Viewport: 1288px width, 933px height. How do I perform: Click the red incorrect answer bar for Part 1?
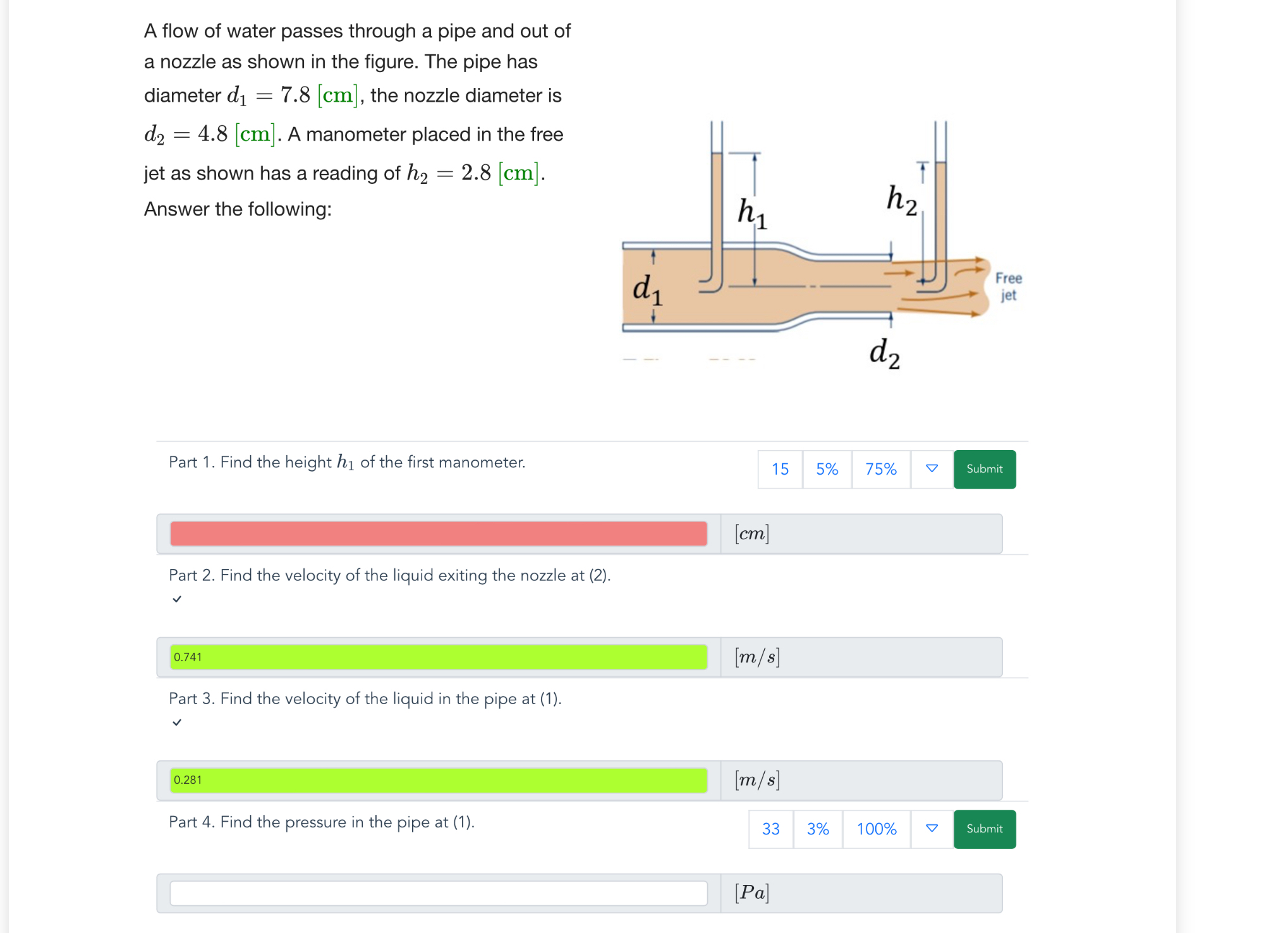tap(439, 534)
